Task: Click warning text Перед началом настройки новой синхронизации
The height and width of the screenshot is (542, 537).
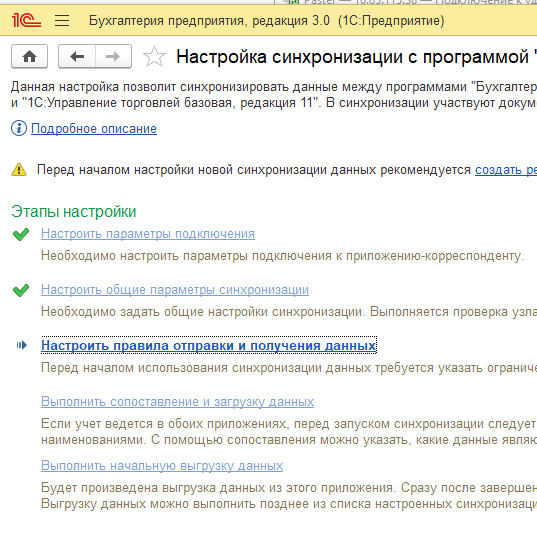Action: point(254,170)
